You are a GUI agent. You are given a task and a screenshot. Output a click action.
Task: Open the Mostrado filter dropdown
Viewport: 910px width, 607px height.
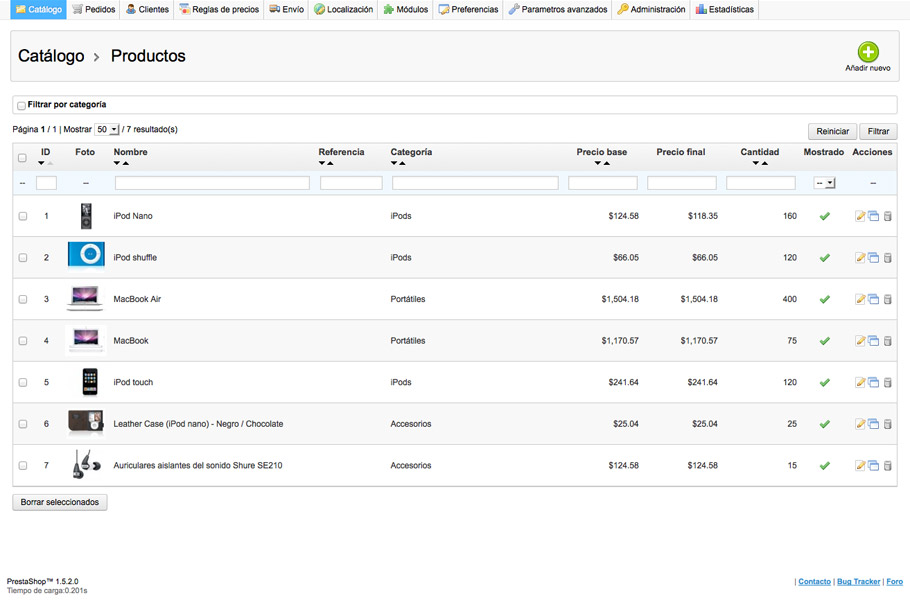tap(824, 183)
